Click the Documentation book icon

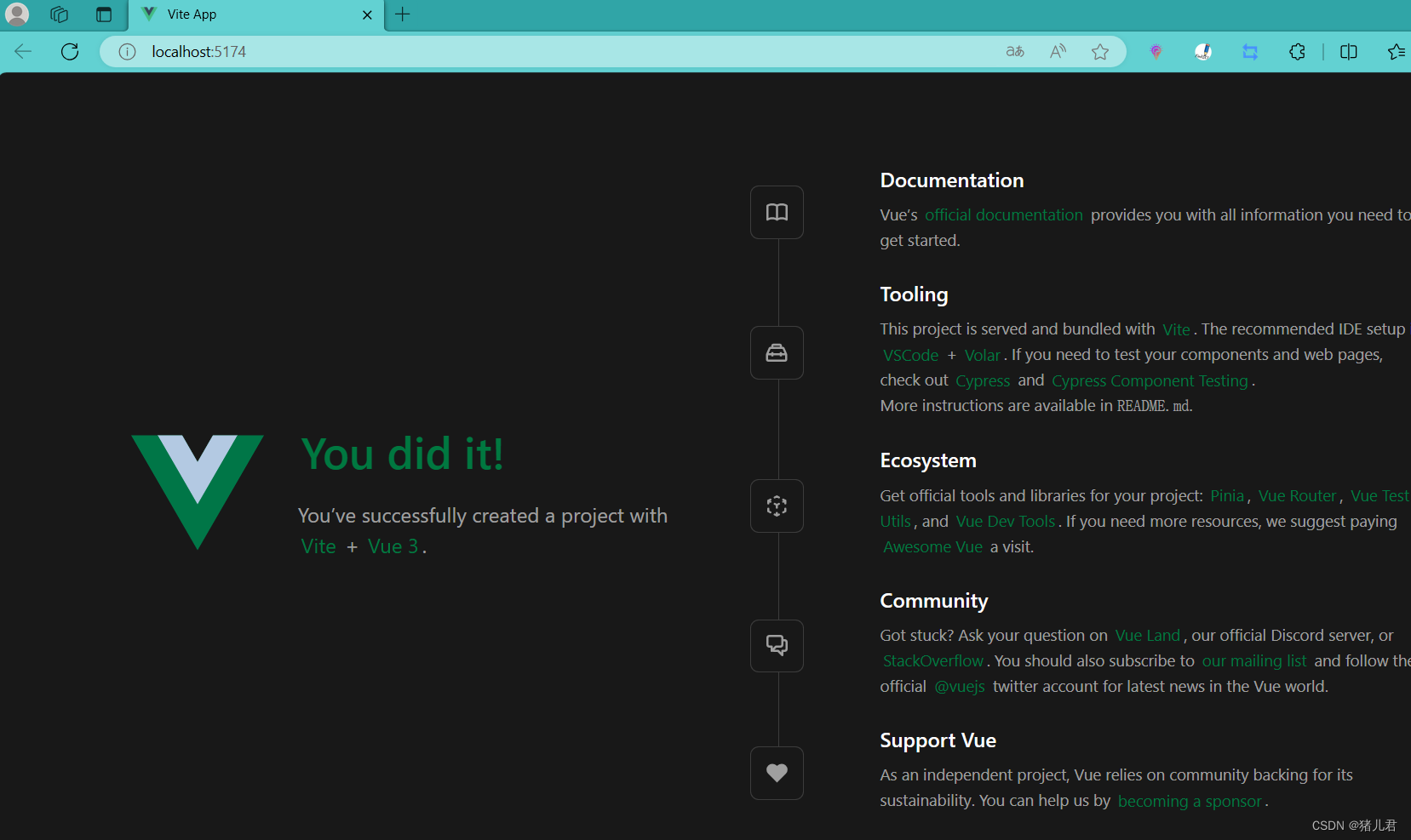point(777,212)
